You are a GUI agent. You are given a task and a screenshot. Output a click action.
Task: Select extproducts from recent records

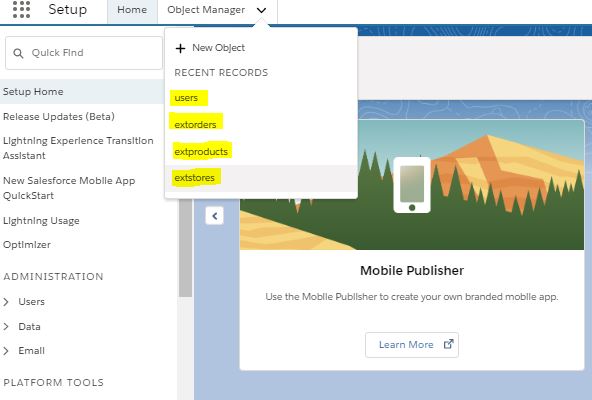[201, 151]
